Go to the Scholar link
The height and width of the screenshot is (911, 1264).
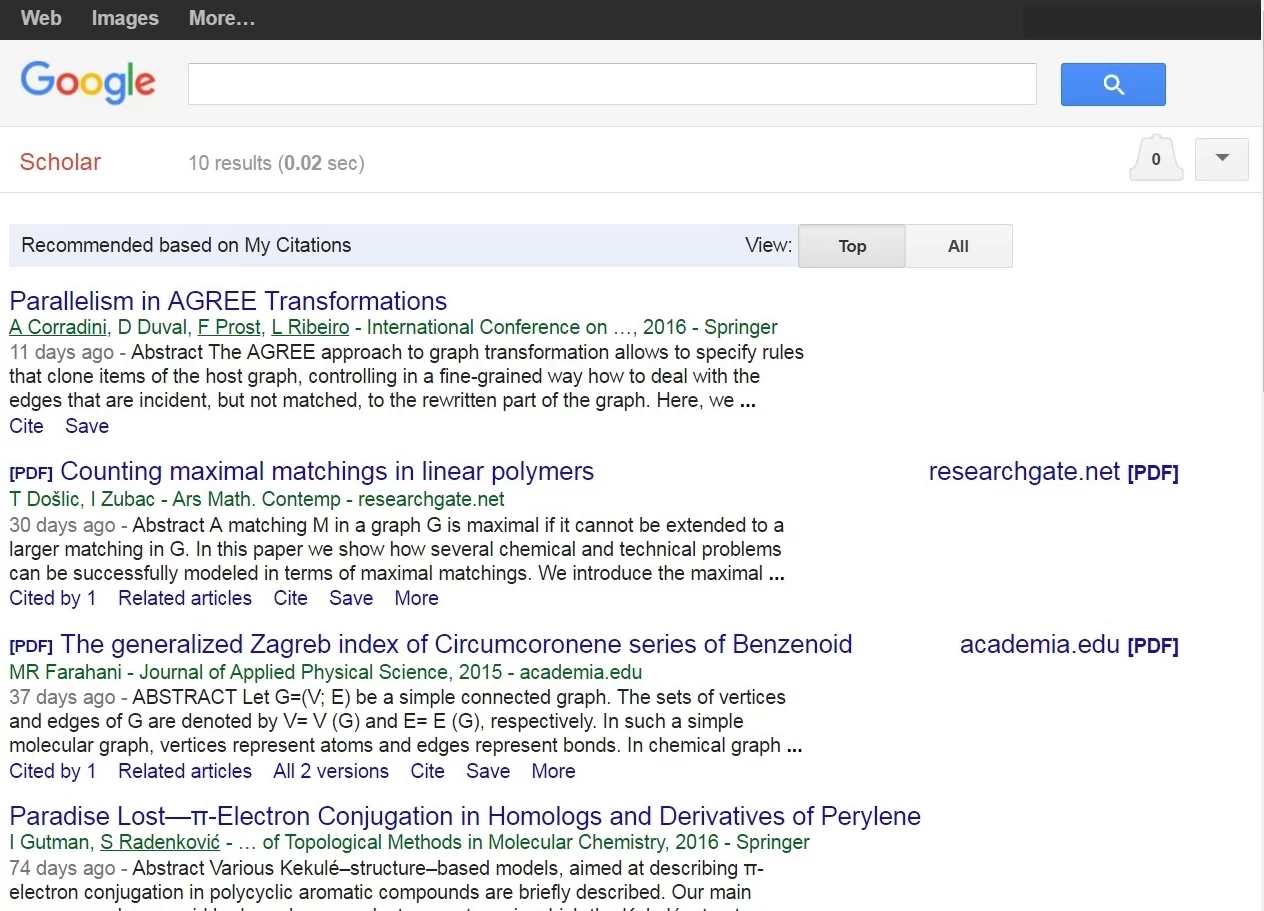[x=60, y=162]
